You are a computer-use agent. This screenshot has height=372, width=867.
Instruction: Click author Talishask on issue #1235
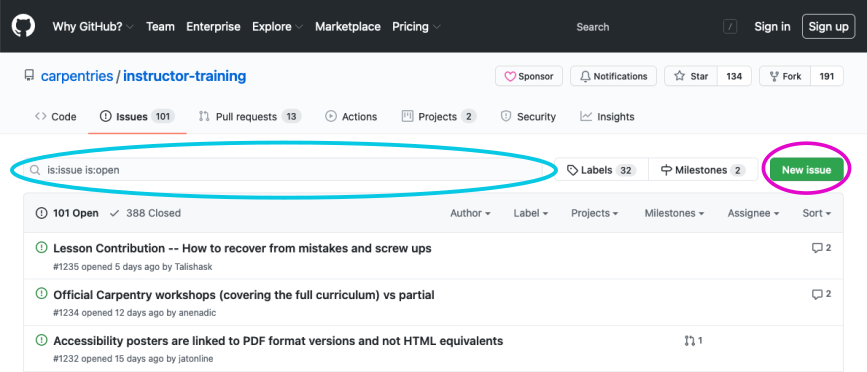pos(194,267)
